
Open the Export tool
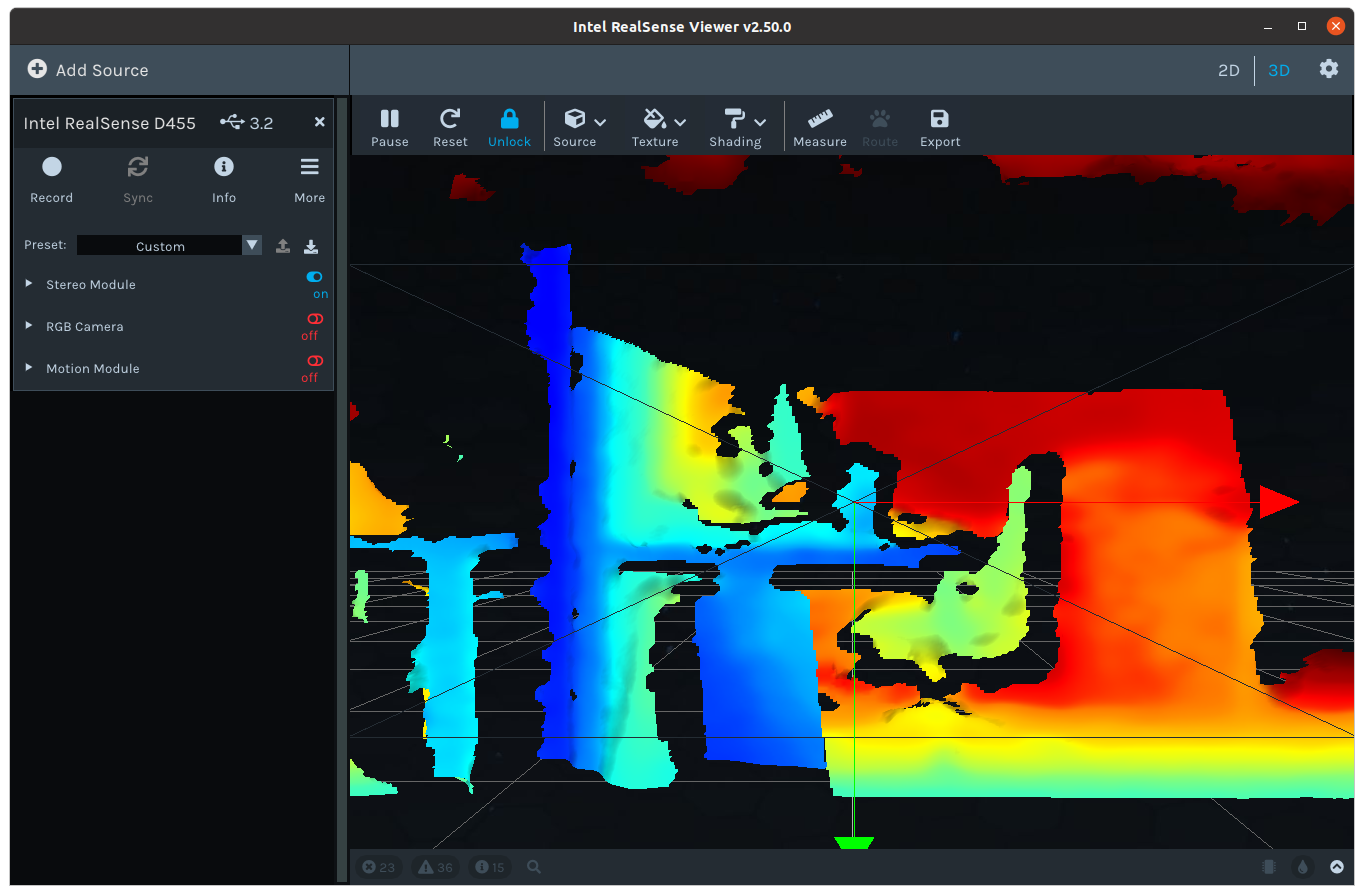[x=939, y=126]
